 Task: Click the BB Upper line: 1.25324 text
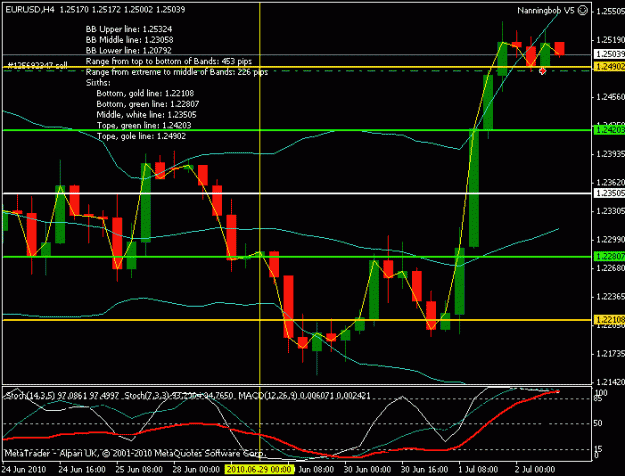129,29
